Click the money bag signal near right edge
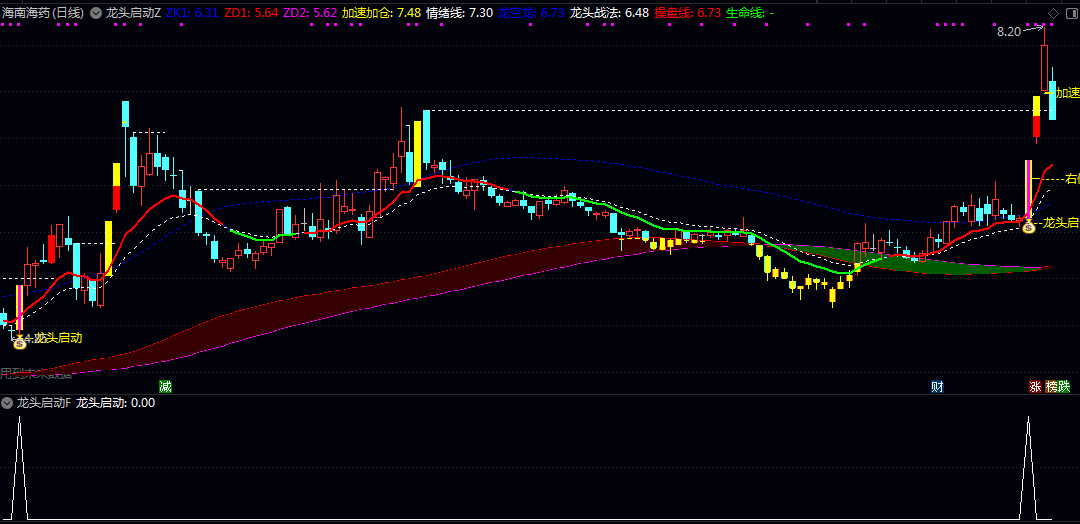 1028,227
